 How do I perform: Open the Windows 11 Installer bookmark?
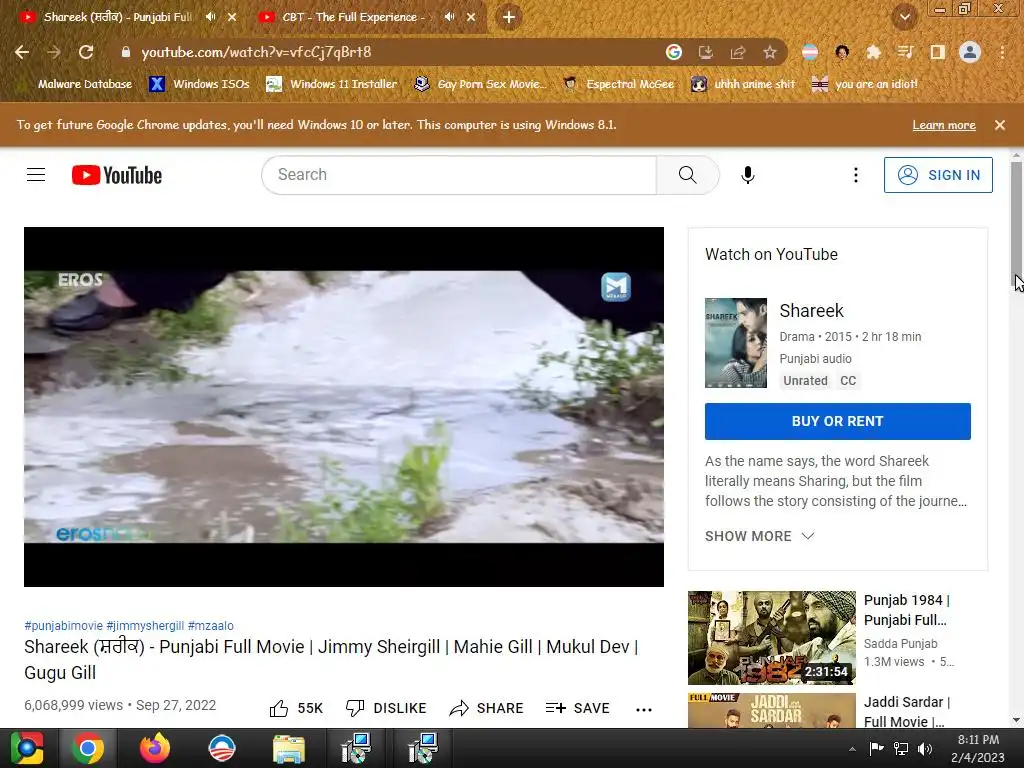click(x=332, y=84)
